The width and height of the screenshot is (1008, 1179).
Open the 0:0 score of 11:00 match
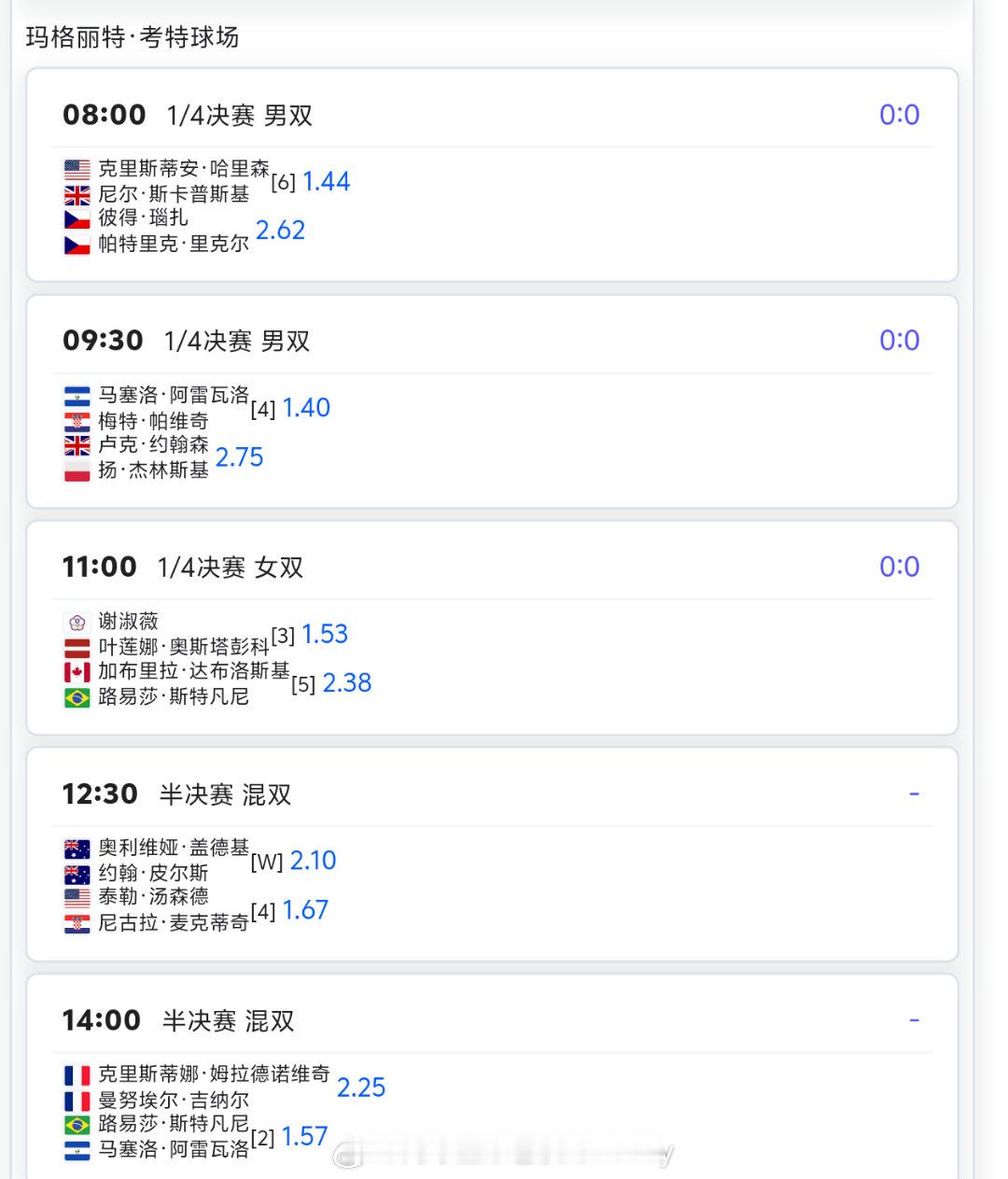tap(899, 567)
